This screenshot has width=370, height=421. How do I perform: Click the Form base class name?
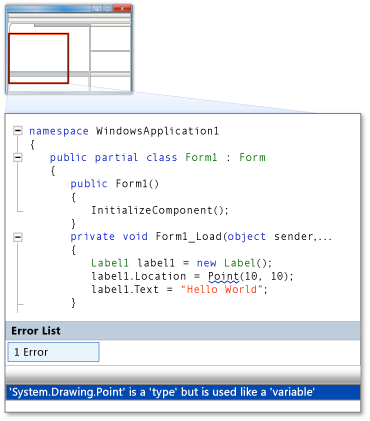coord(252,157)
